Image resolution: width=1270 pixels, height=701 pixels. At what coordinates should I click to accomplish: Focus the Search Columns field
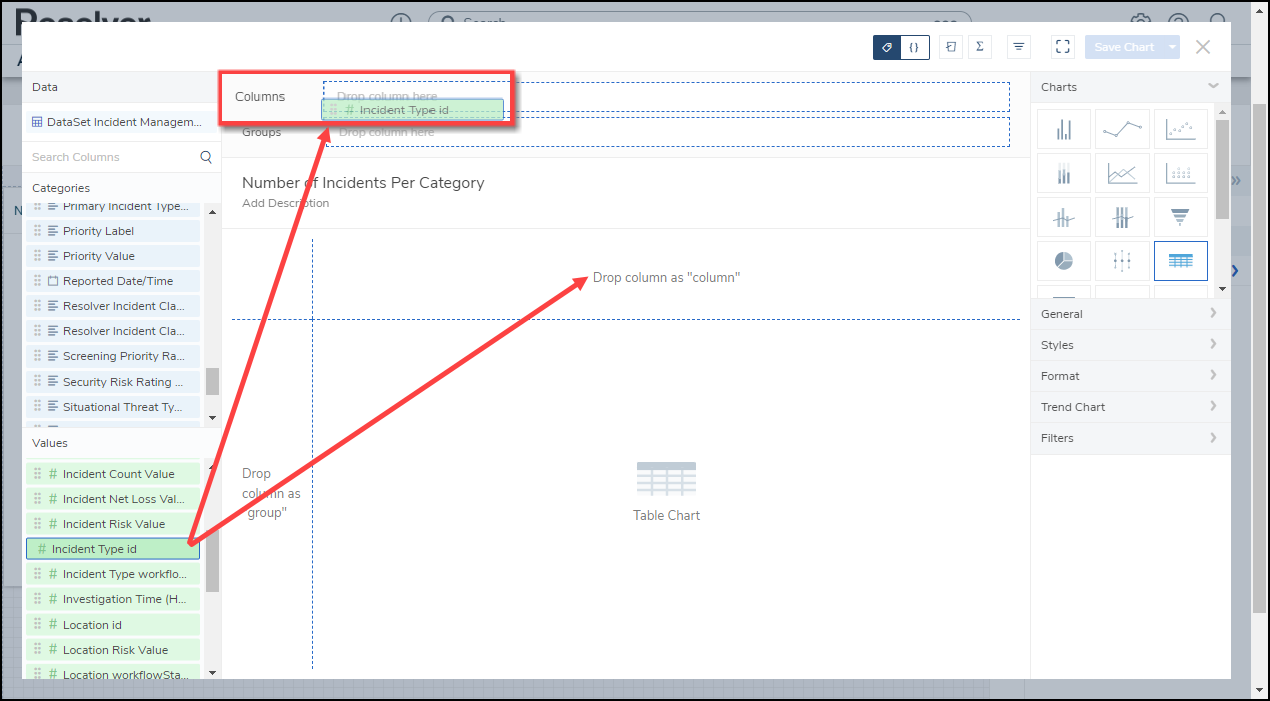[112, 157]
